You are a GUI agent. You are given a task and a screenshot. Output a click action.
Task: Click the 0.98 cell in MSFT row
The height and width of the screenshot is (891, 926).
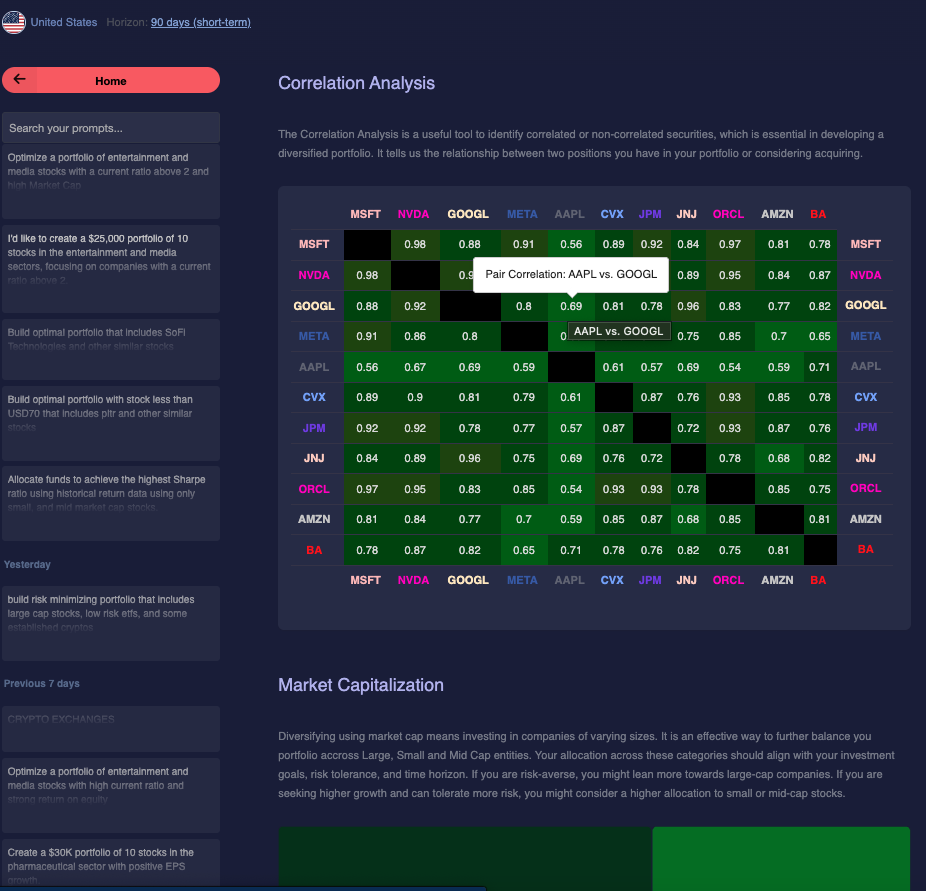(x=415, y=244)
